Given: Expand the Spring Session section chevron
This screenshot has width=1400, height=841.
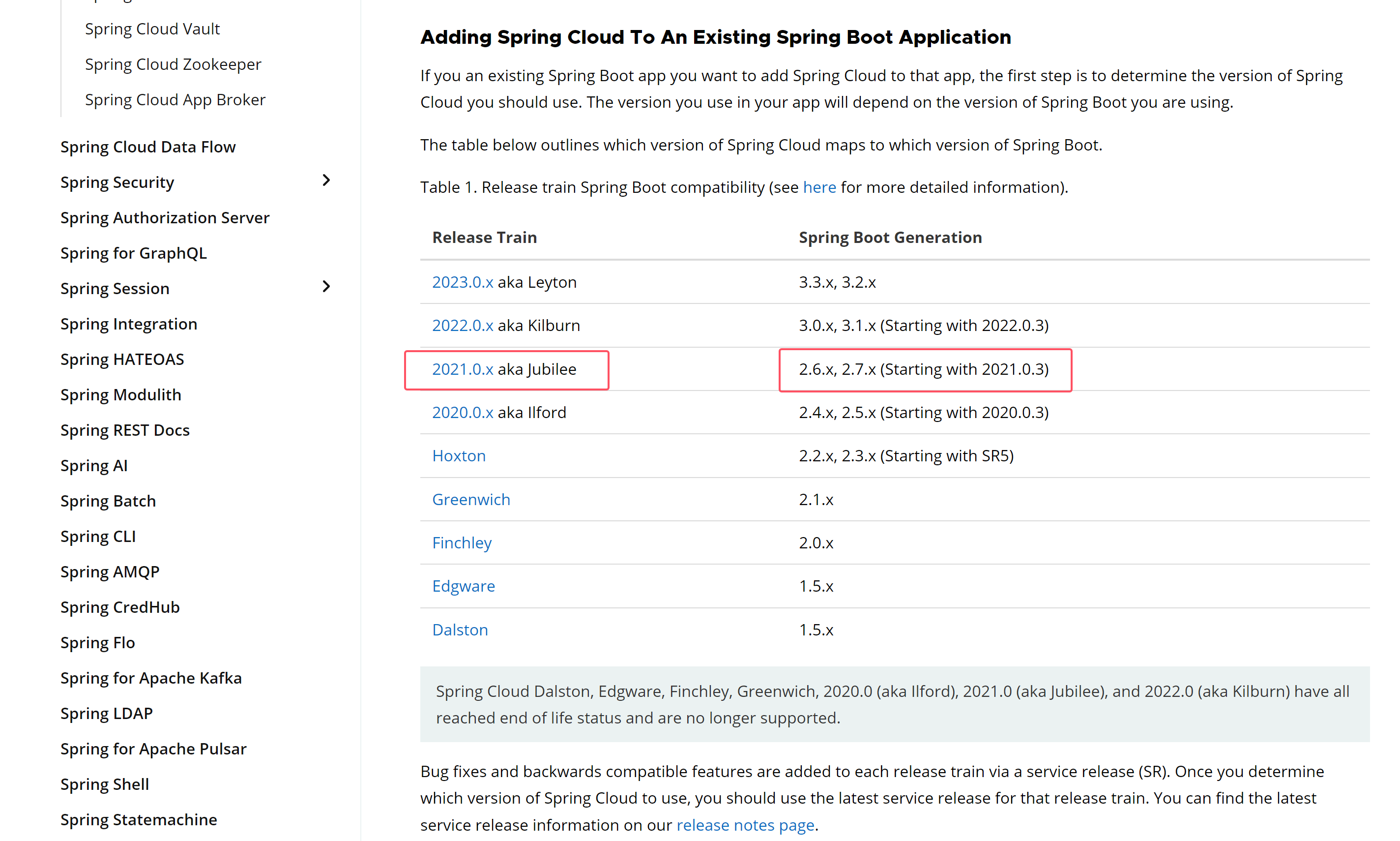Looking at the screenshot, I should (x=326, y=287).
